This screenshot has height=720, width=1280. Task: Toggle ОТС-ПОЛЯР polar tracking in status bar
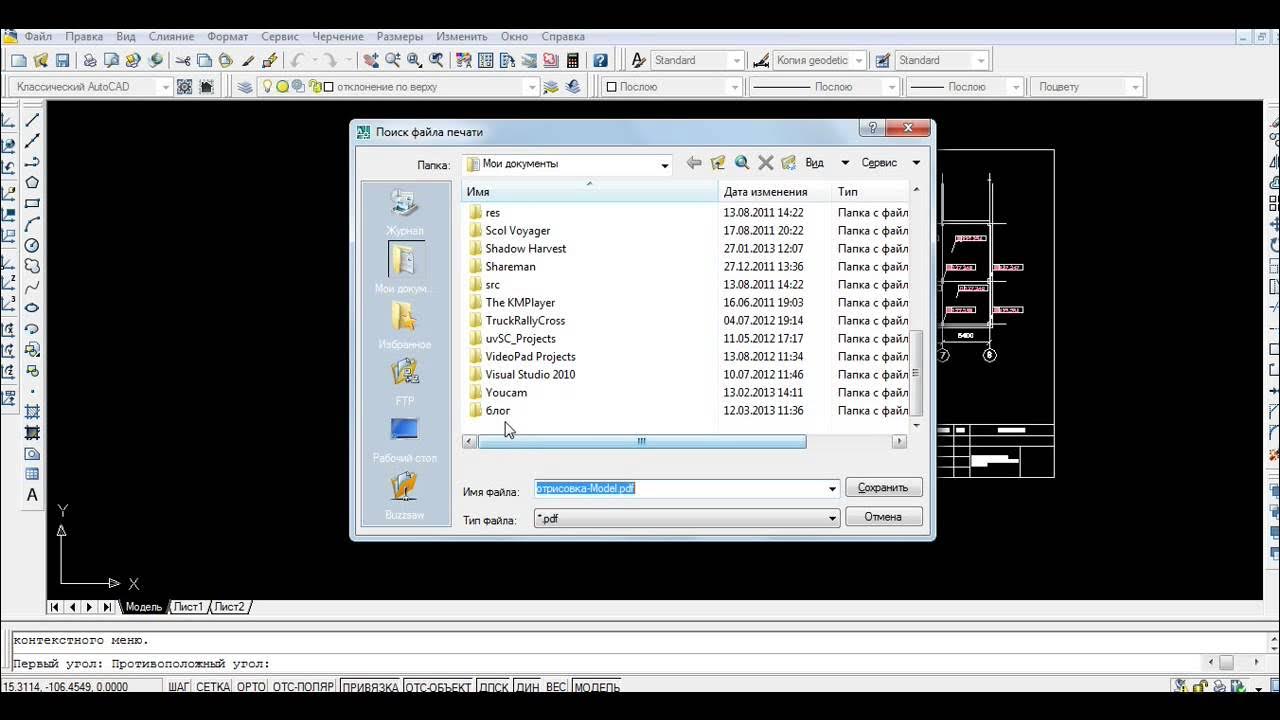304,687
